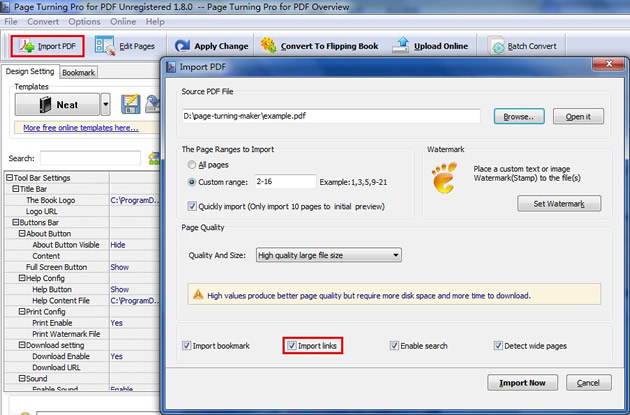Collapse Title Bar tree node
Screen dimensions: 630x415
pos(15,189)
